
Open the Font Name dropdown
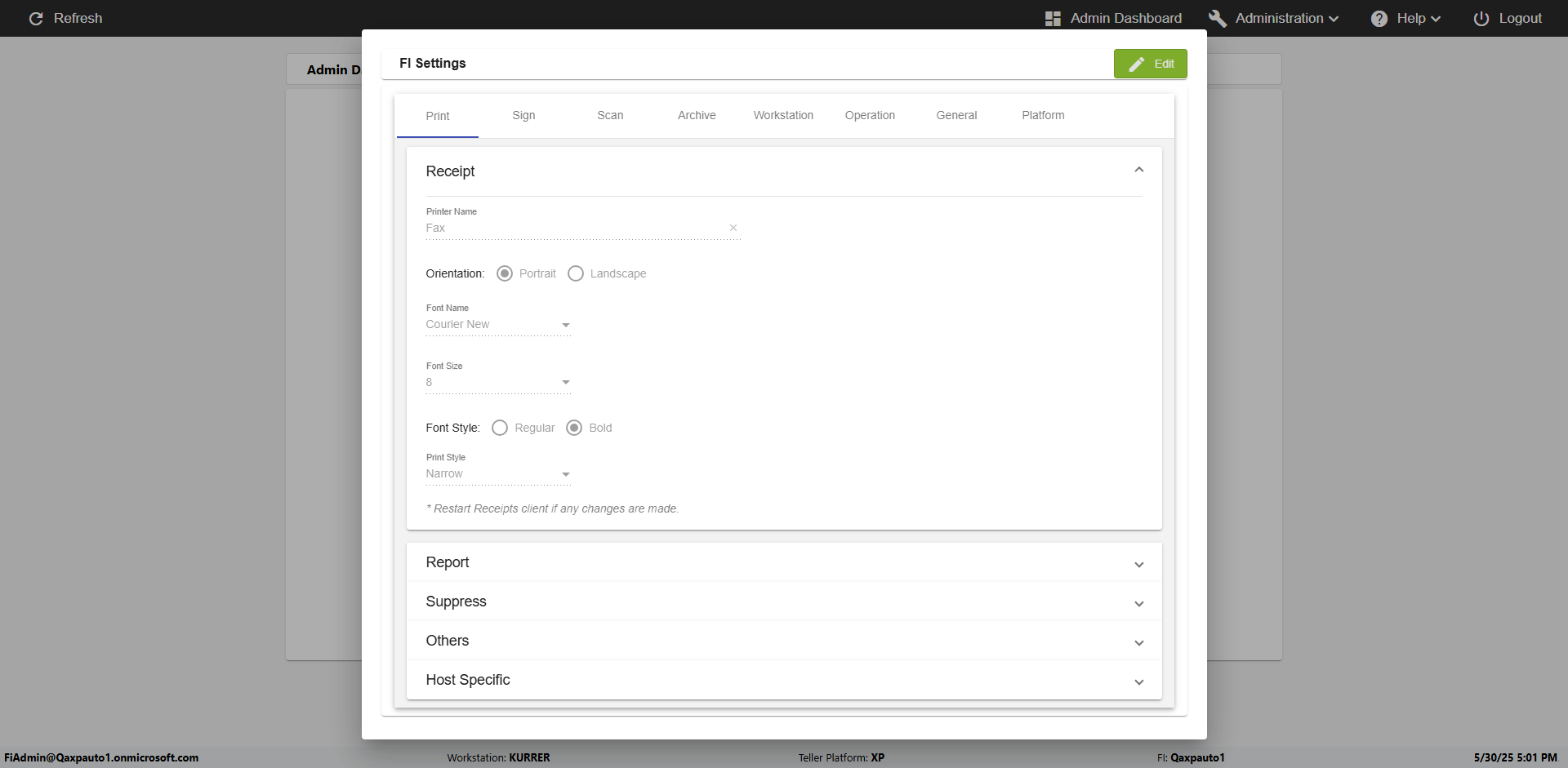[x=498, y=325]
